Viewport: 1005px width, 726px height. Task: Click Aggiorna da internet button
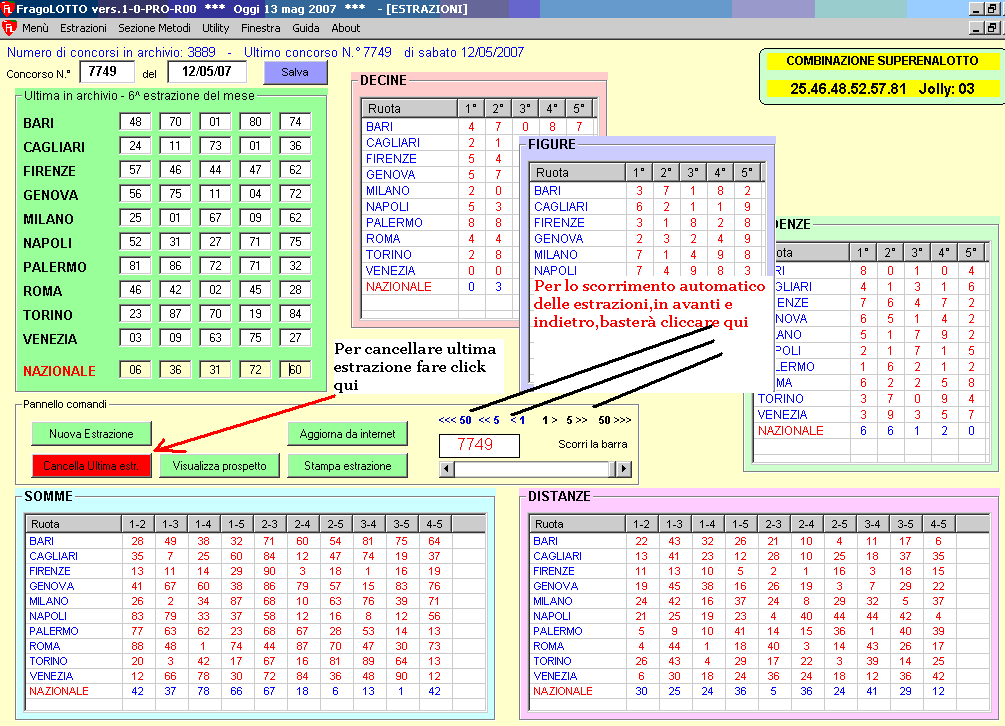[x=348, y=434]
